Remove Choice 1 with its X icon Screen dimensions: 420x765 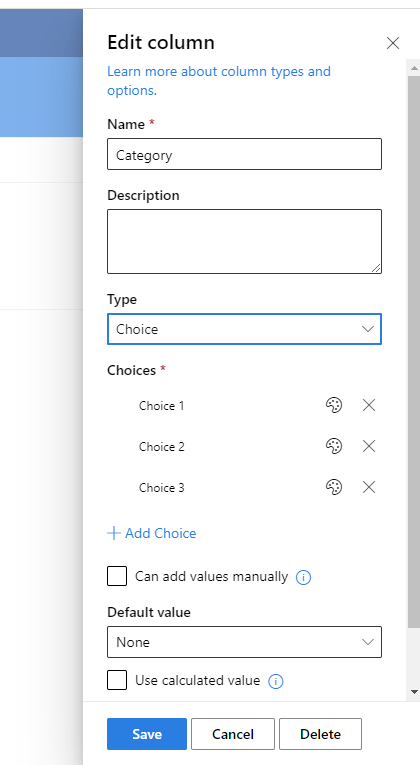click(369, 405)
